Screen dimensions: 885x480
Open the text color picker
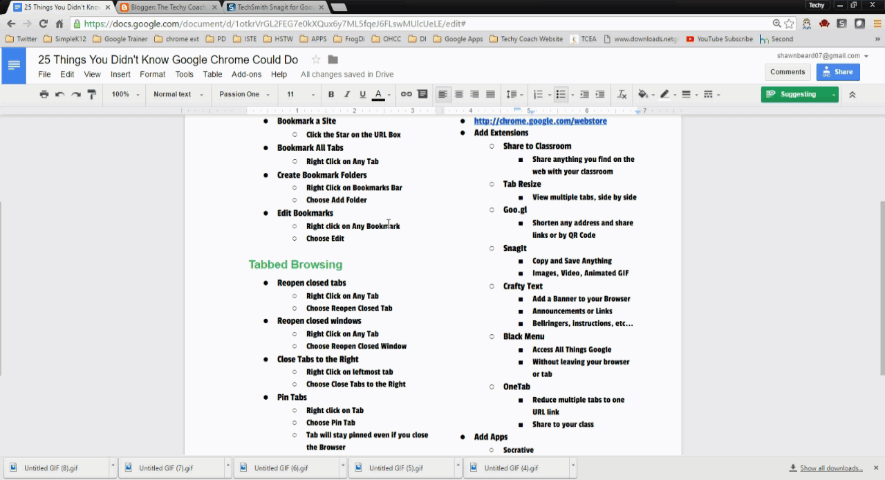pyautogui.click(x=378, y=94)
